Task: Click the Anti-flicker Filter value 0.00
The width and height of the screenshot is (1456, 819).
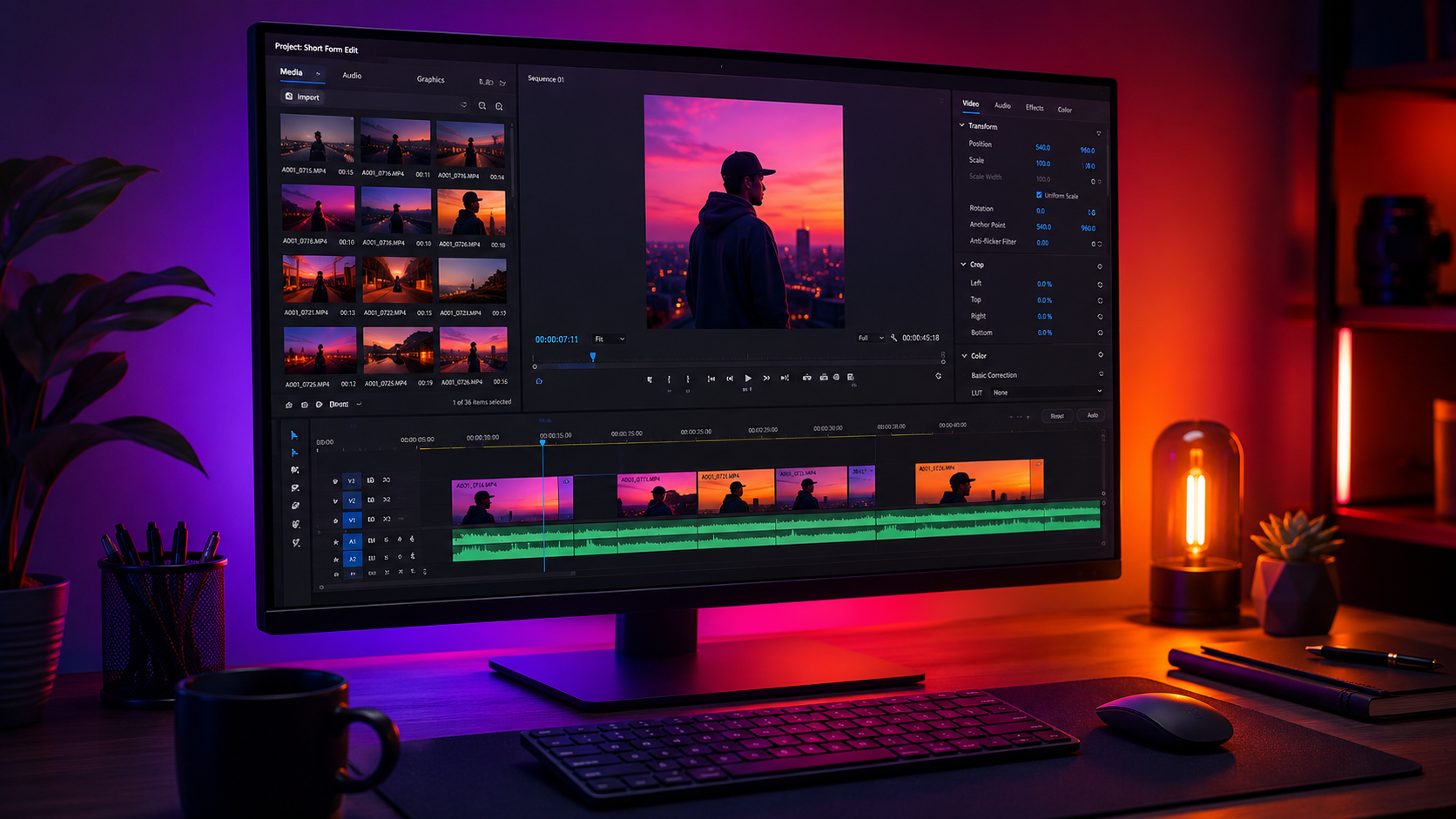Action: tap(1042, 243)
